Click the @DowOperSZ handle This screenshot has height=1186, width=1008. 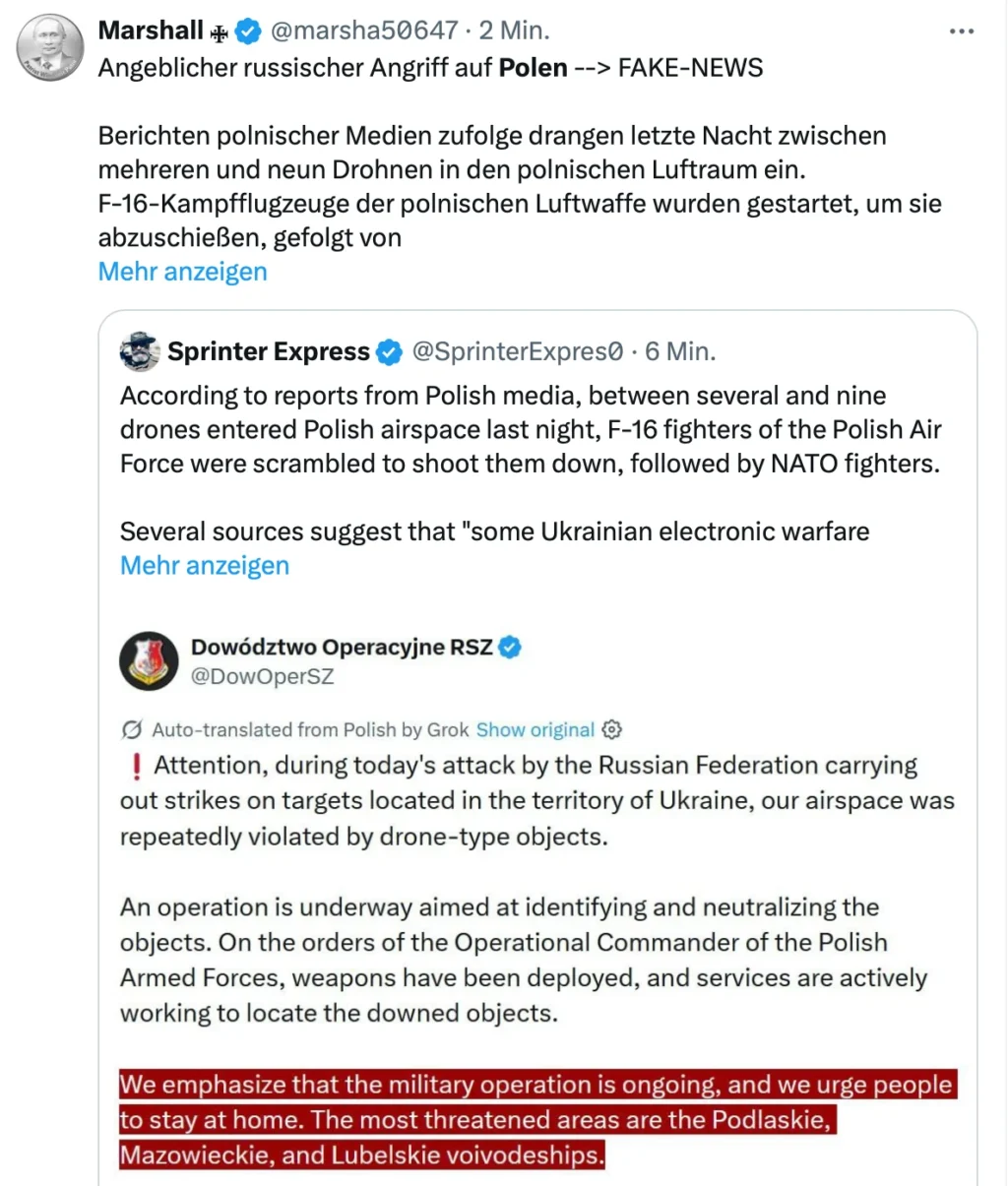coord(262,676)
